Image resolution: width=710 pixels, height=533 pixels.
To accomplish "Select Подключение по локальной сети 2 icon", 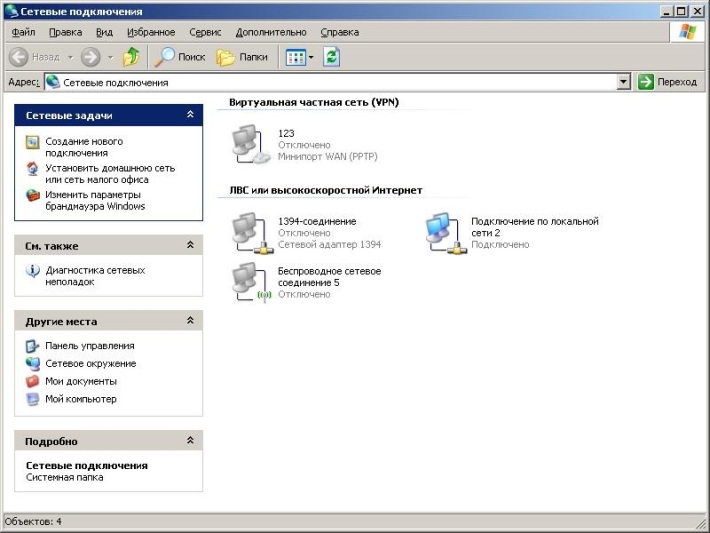I will pyautogui.click(x=446, y=232).
